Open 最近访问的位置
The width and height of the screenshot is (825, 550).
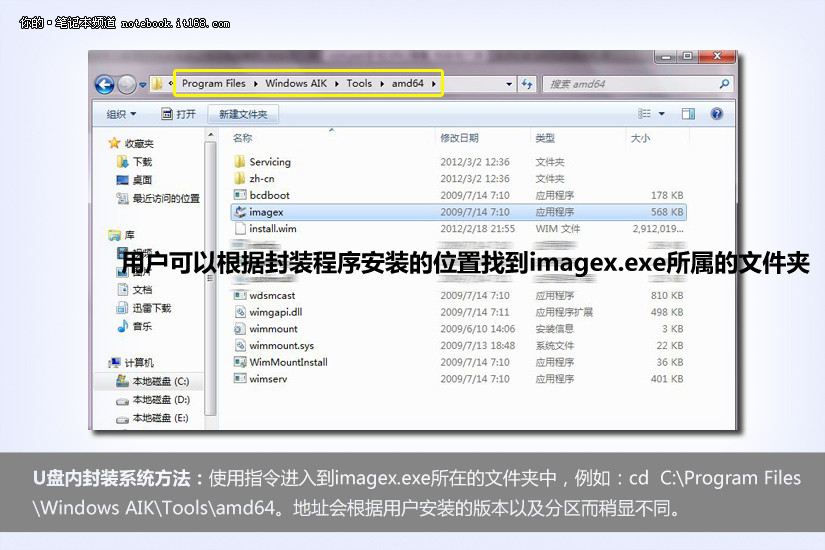166,198
